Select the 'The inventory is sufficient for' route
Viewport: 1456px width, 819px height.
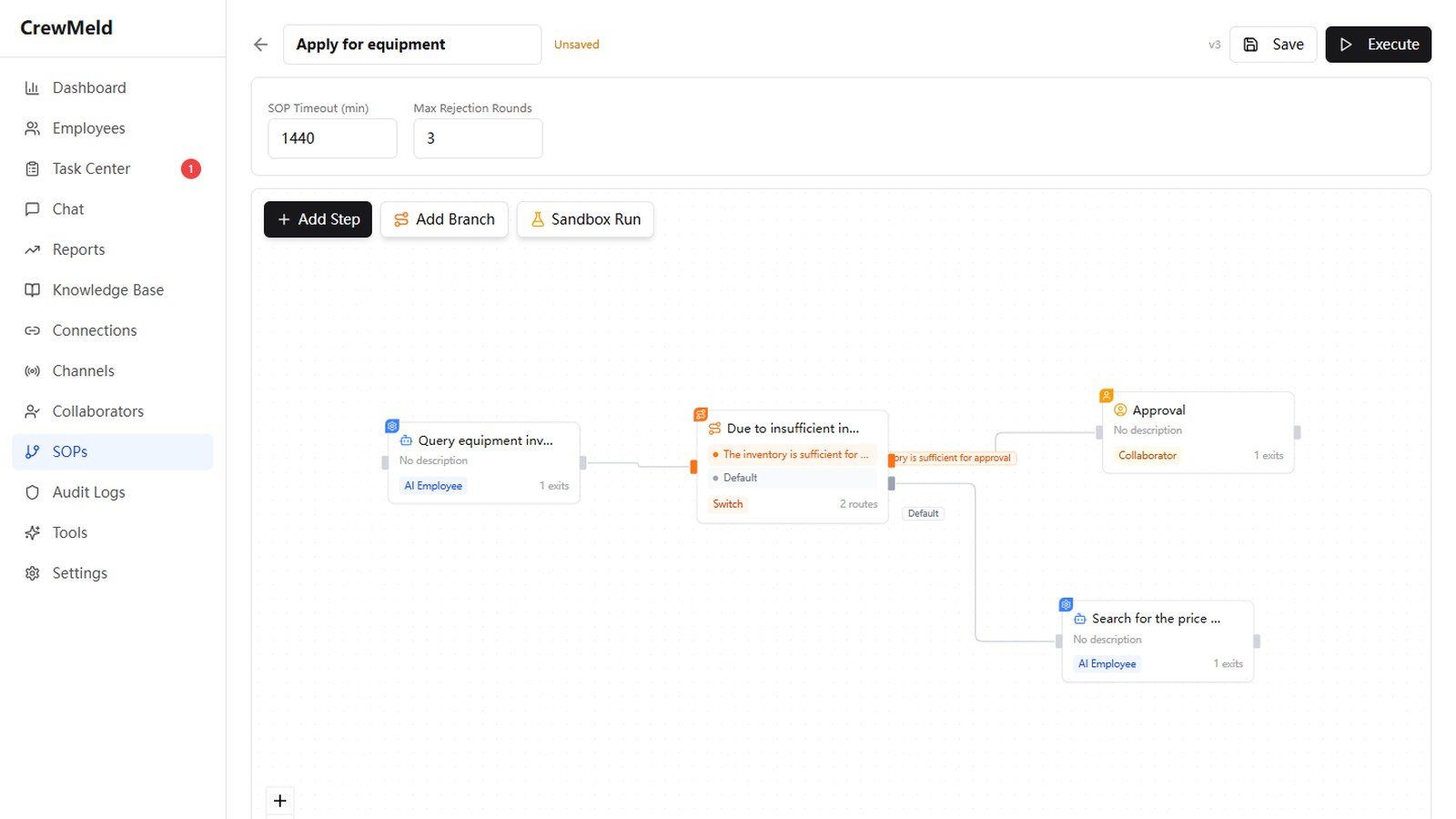click(x=792, y=454)
